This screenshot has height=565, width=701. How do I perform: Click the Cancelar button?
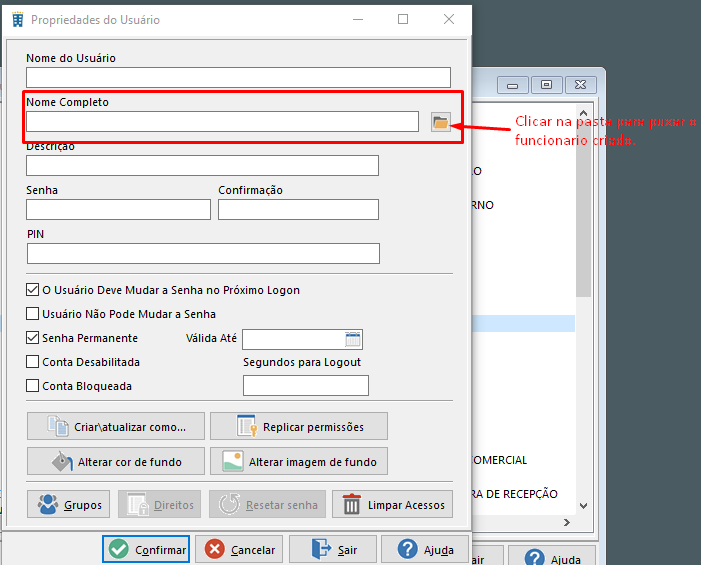point(239,549)
